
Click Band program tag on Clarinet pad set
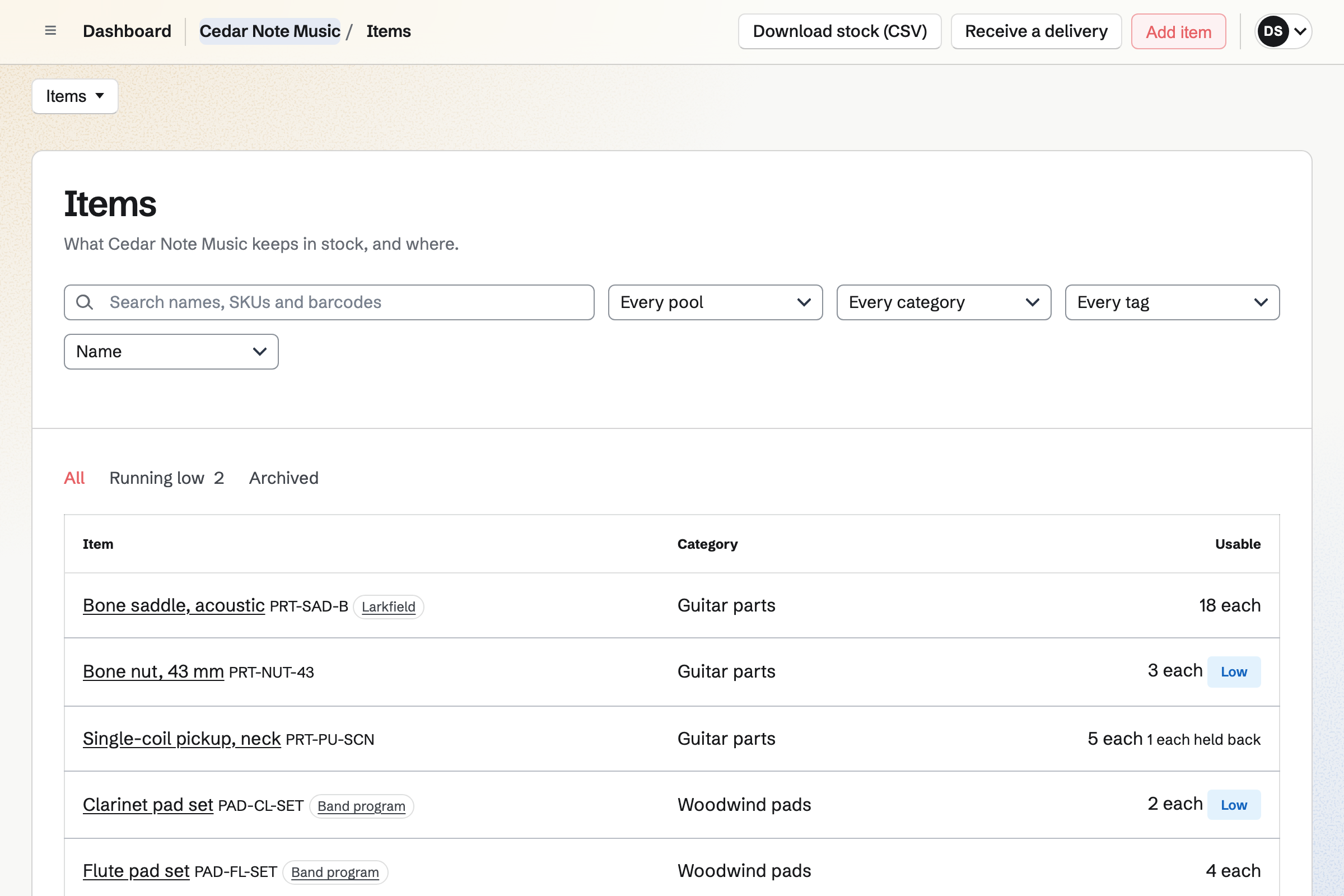click(361, 806)
